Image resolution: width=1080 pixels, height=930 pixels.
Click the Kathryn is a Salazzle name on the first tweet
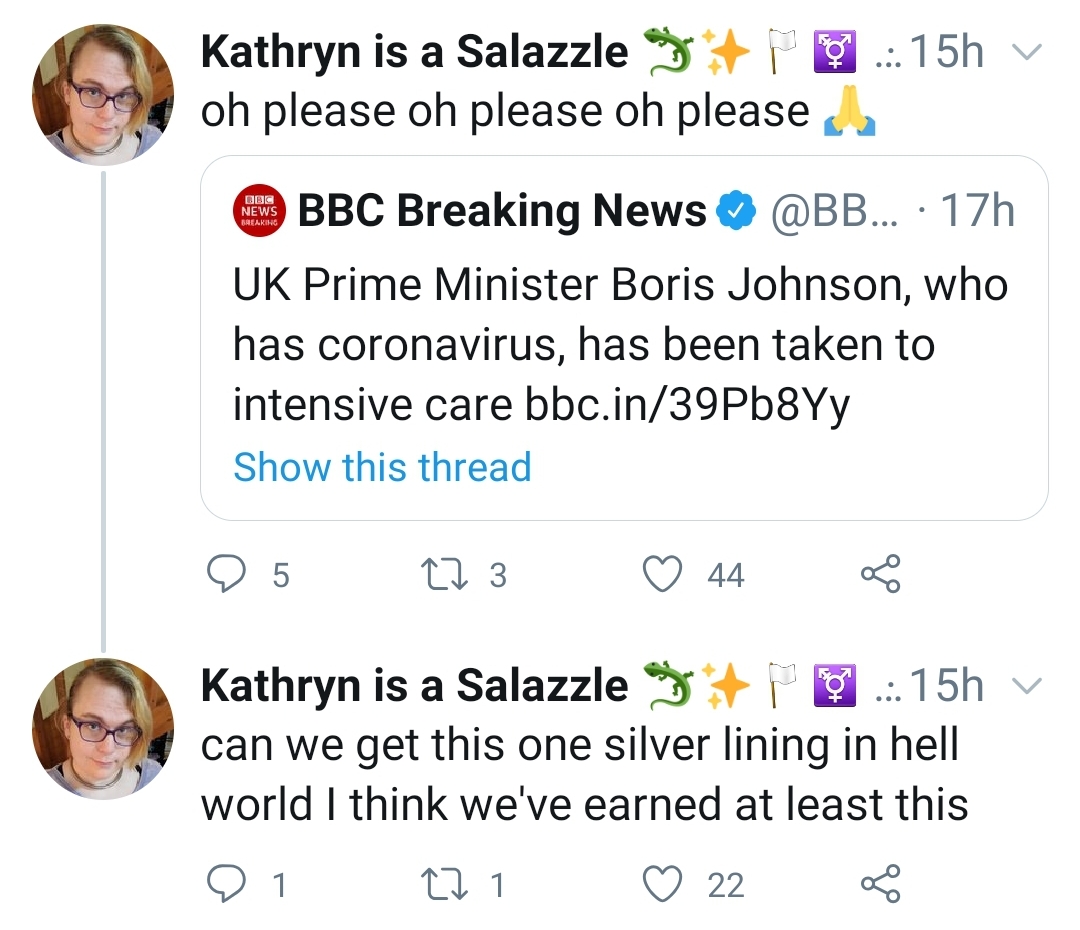click(414, 52)
